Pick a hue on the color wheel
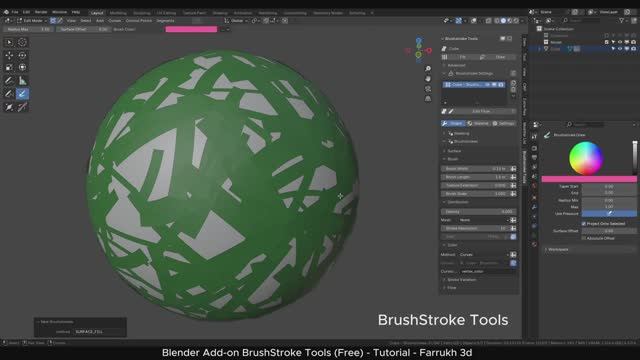Image resolution: width=640 pixels, height=360 pixels. click(x=586, y=158)
